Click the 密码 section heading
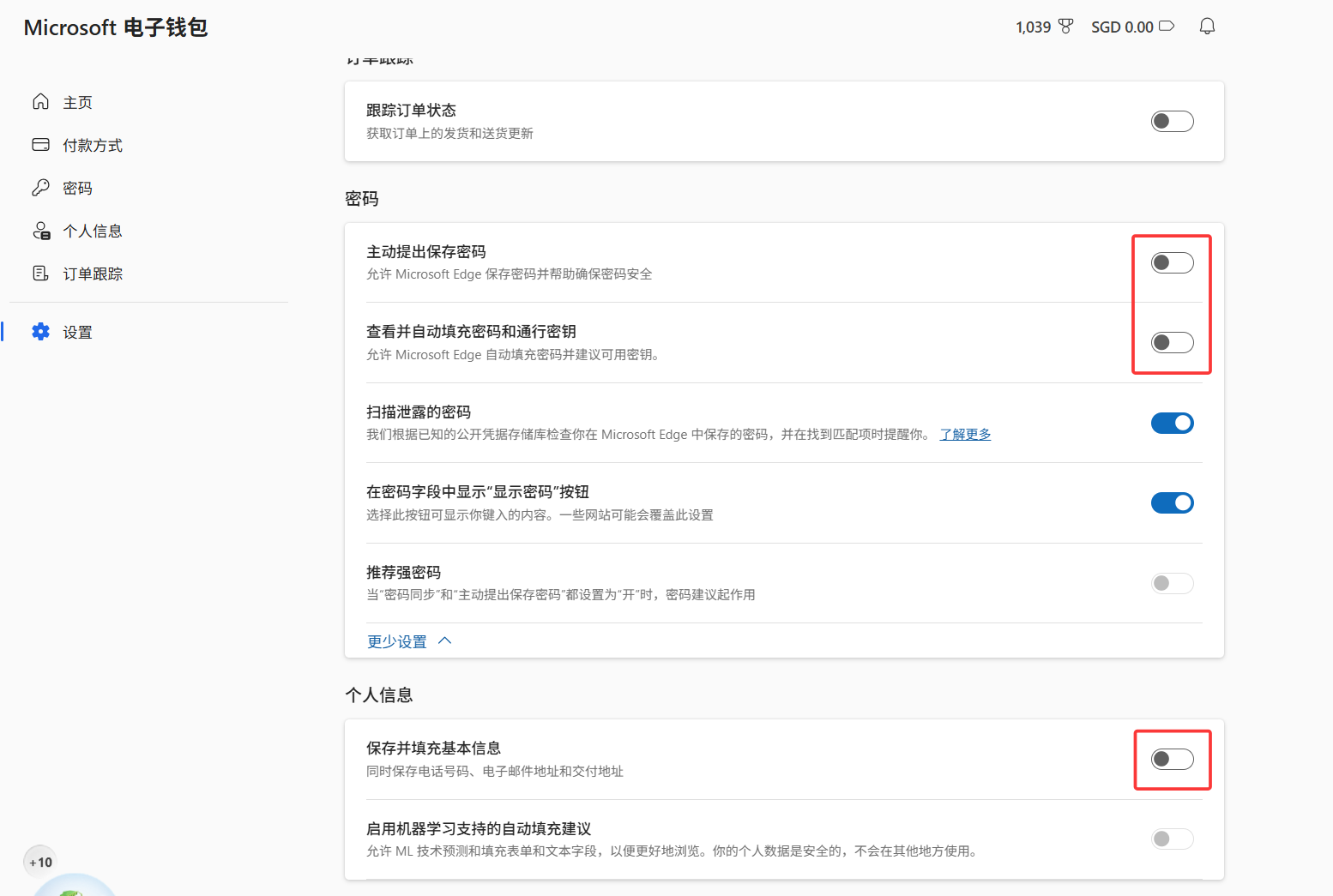 [x=362, y=199]
